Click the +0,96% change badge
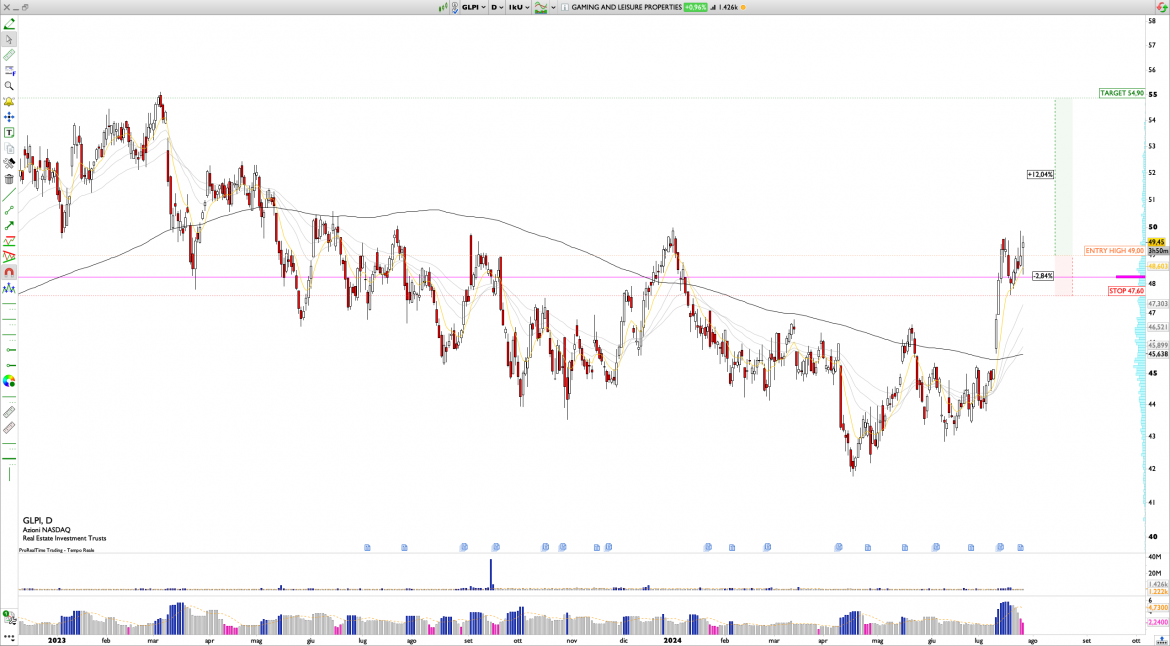This screenshot has width=1170, height=646. tap(695, 7)
